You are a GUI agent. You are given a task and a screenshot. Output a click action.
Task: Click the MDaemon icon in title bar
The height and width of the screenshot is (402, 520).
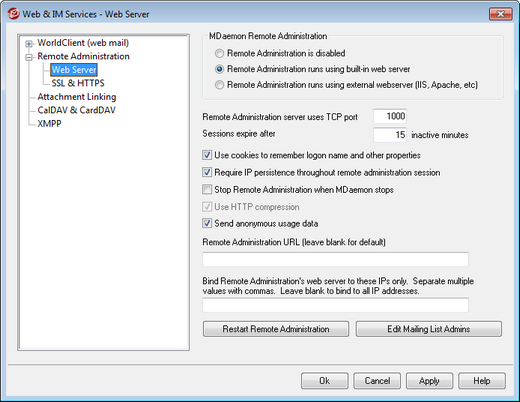tap(14, 14)
